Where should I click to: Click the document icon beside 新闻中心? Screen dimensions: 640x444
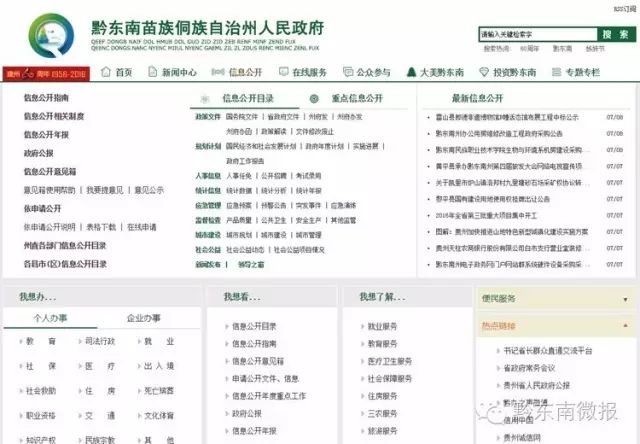pos(152,72)
